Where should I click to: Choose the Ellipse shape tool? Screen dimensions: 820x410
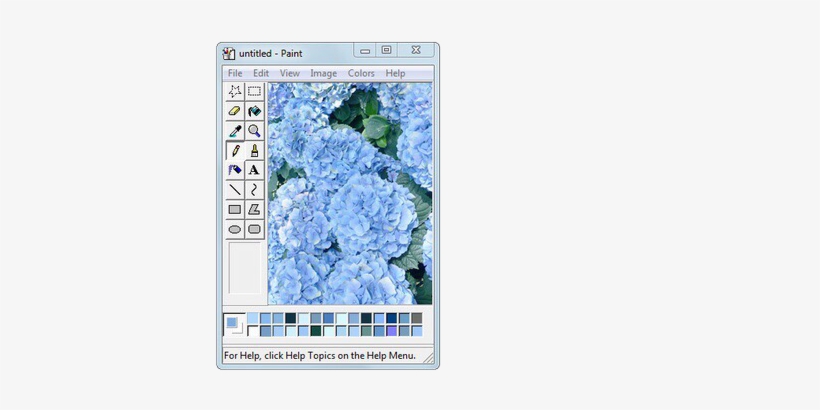click(x=235, y=229)
